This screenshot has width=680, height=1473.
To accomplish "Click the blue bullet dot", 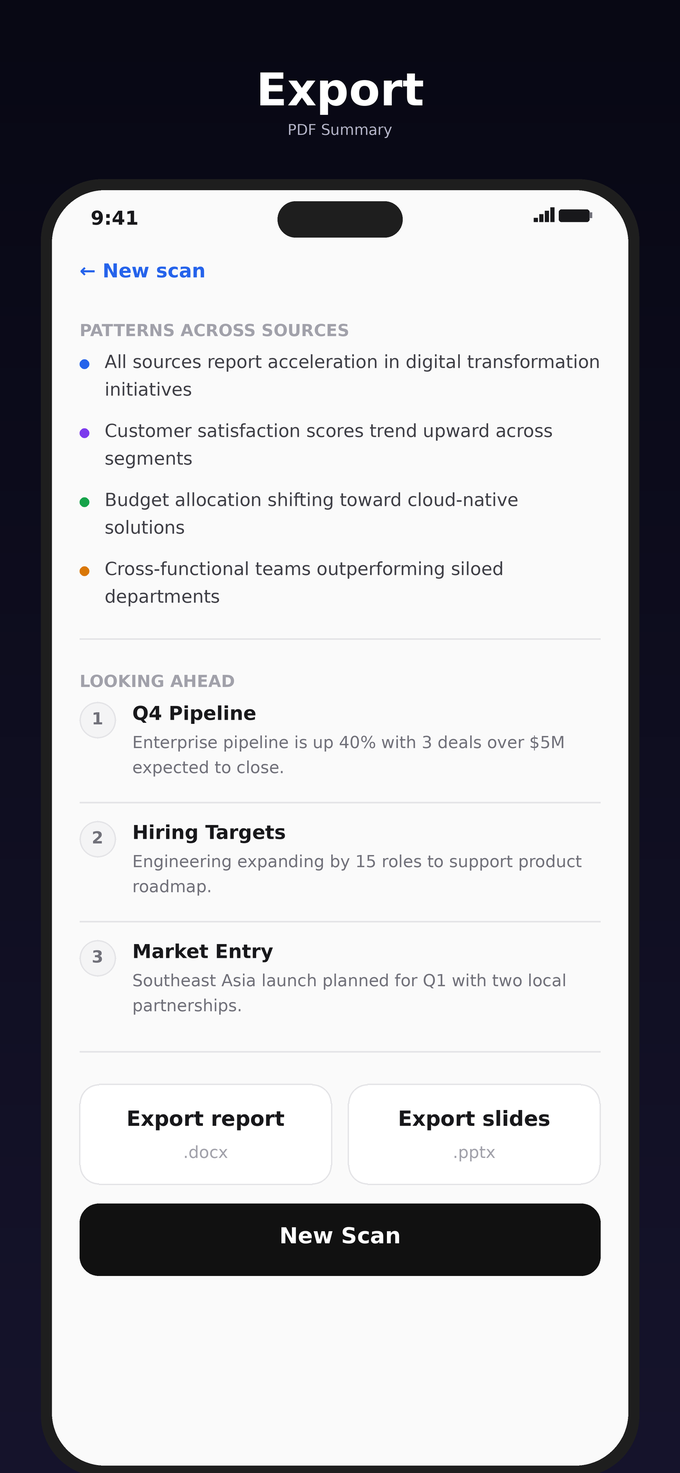I will click(x=85, y=364).
